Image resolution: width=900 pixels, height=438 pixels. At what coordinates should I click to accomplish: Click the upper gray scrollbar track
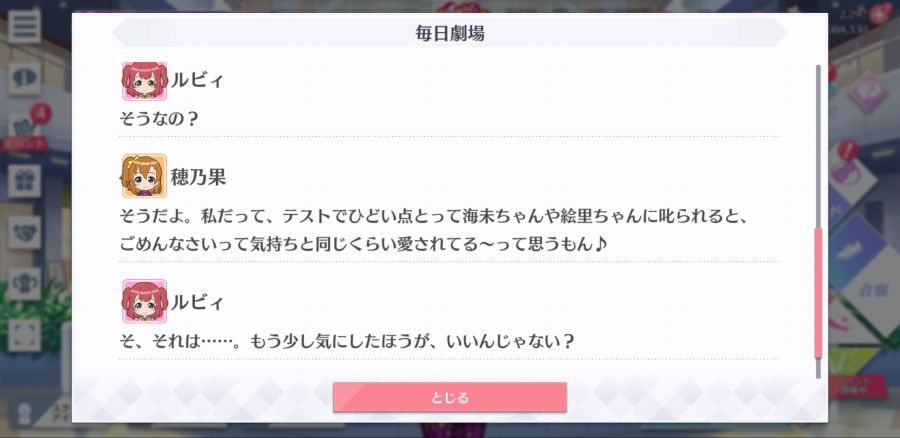pos(818,146)
